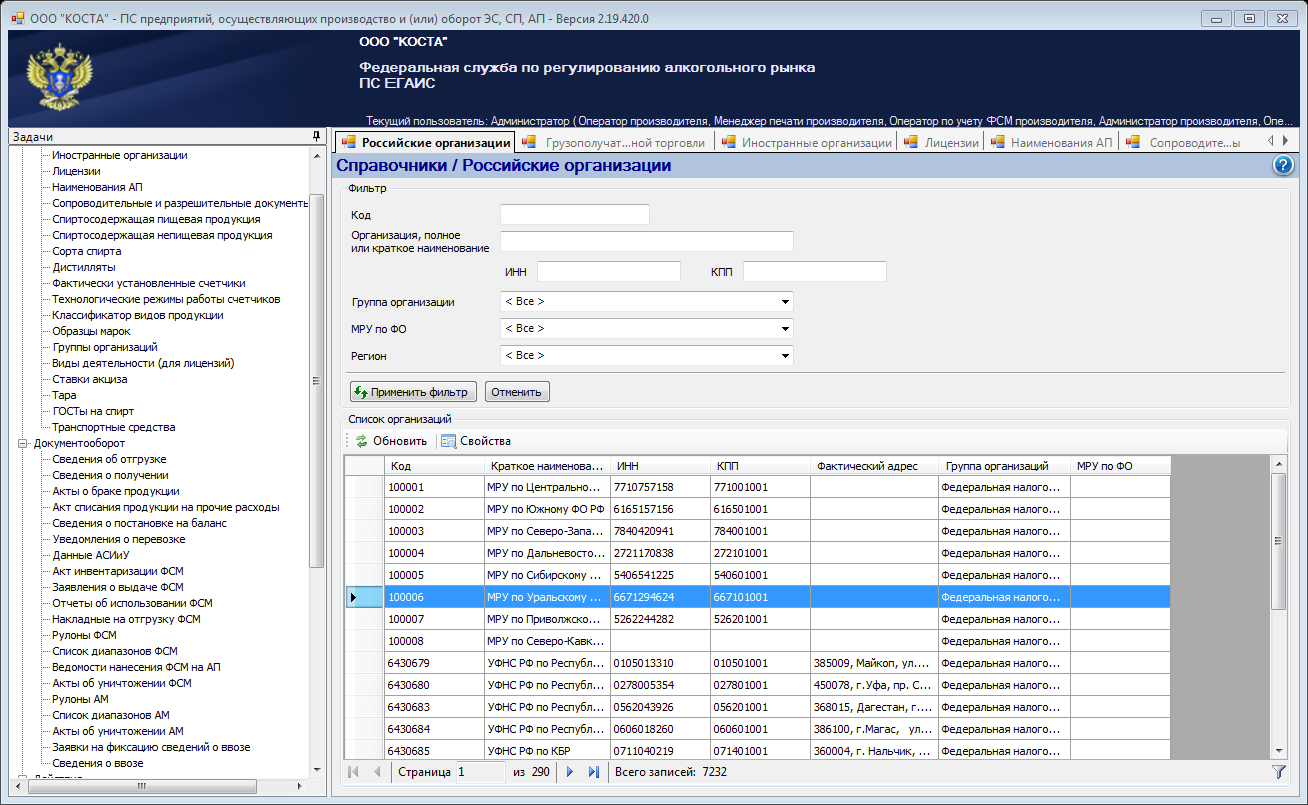Switch to Иностранные организации tab
The image size is (1308, 805).
(x=806, y=143)
